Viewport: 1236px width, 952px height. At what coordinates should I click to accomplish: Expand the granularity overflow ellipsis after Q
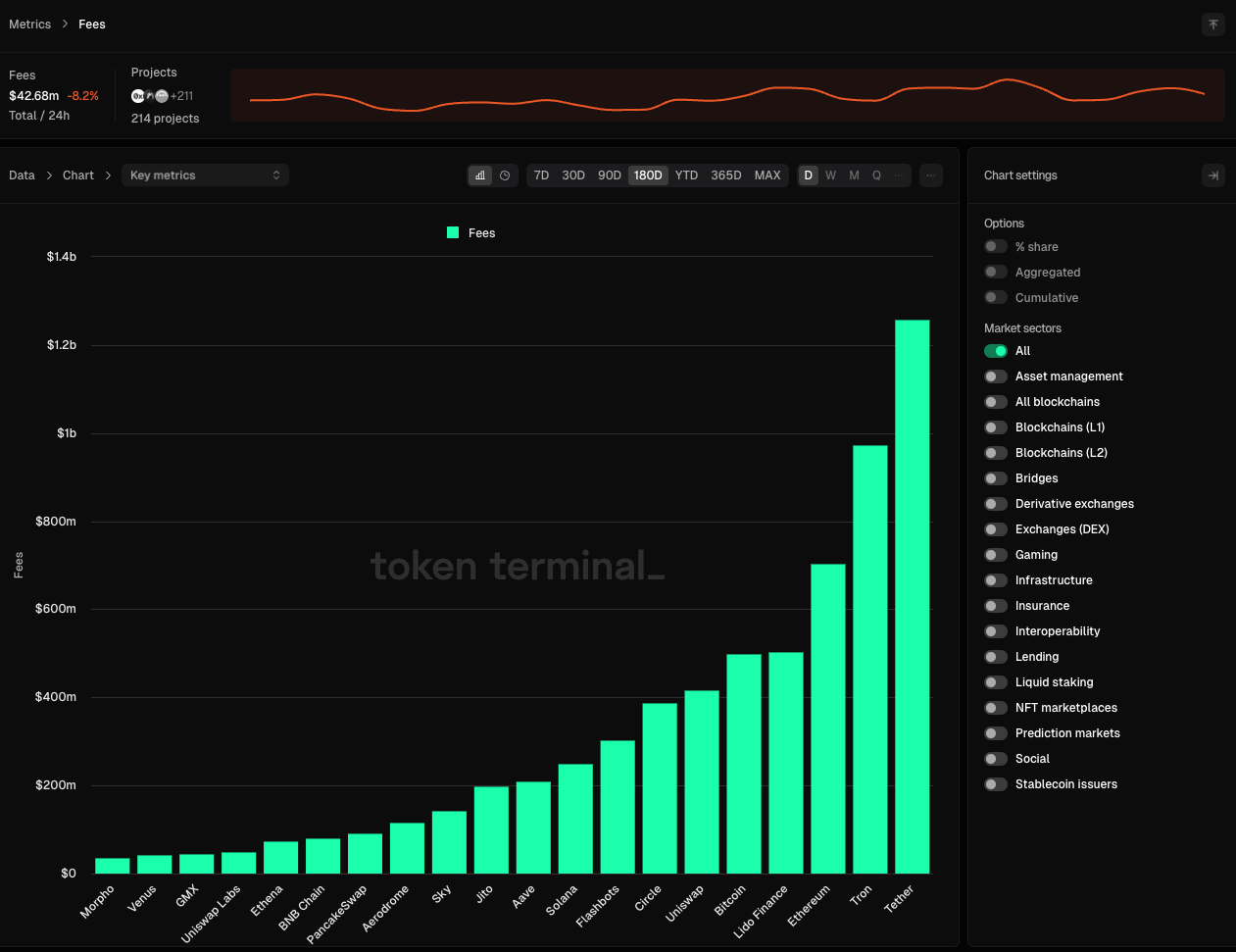pos(898,175)
